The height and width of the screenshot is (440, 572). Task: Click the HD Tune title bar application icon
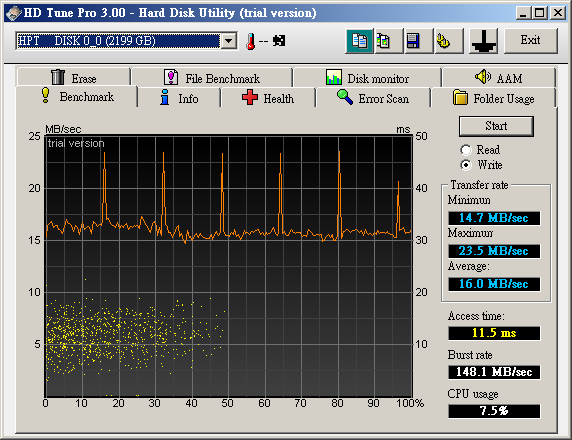[13, 13]
